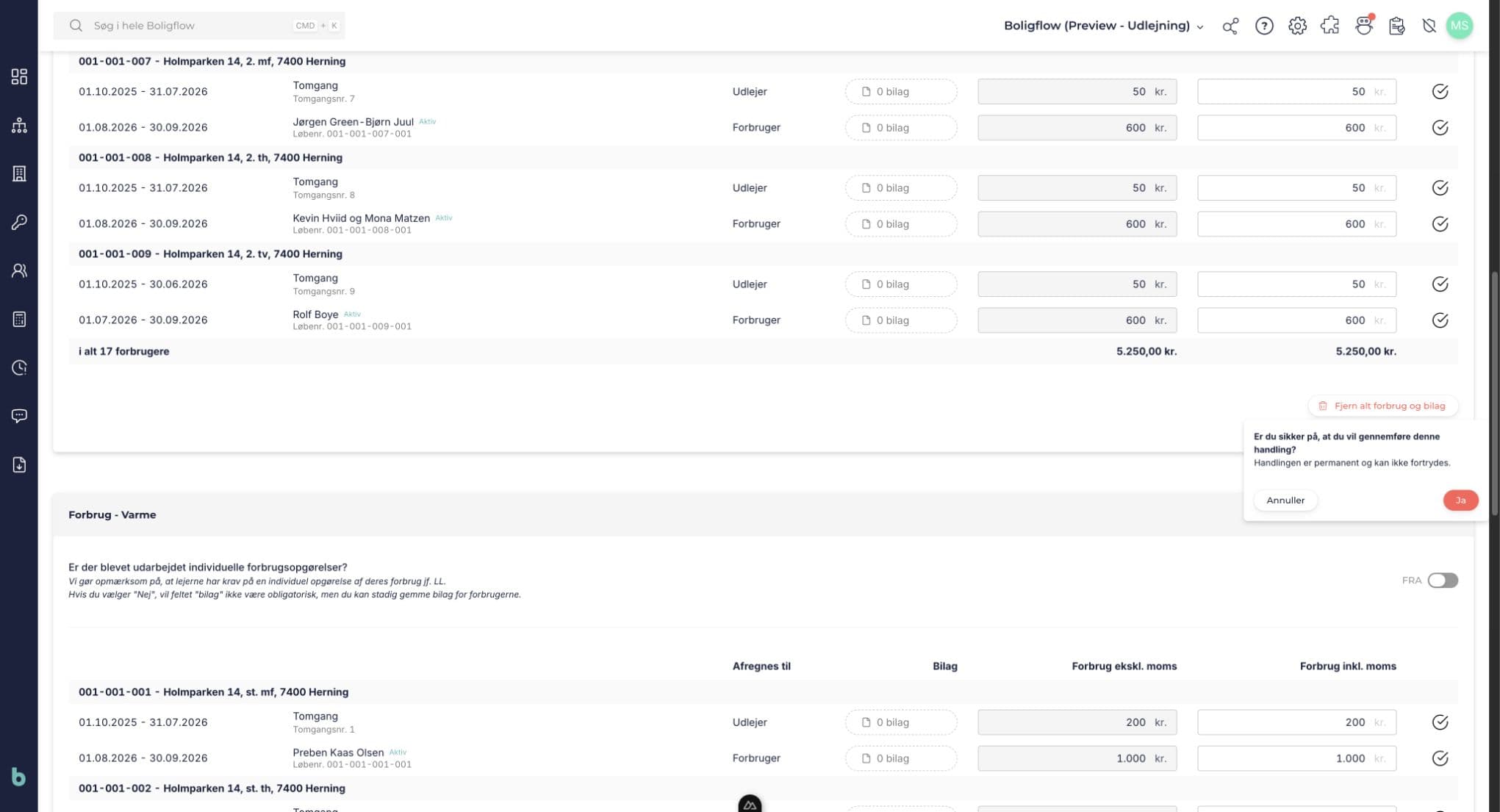Click the share icon in top bar

pyautogui.click(x=1230, y=26)
